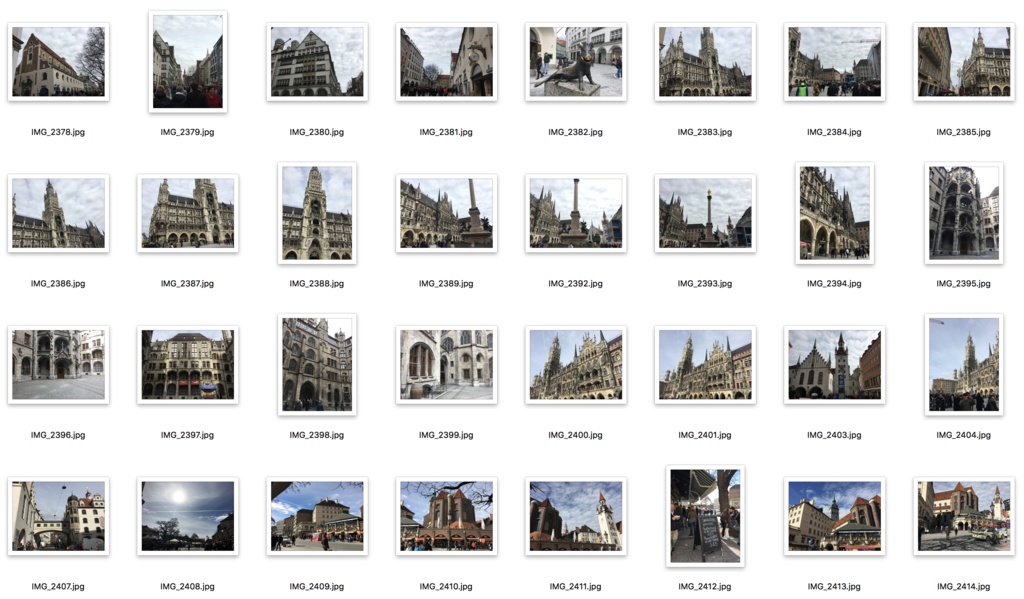Click the file name IMG_2378.jpg

coord(58,132)
